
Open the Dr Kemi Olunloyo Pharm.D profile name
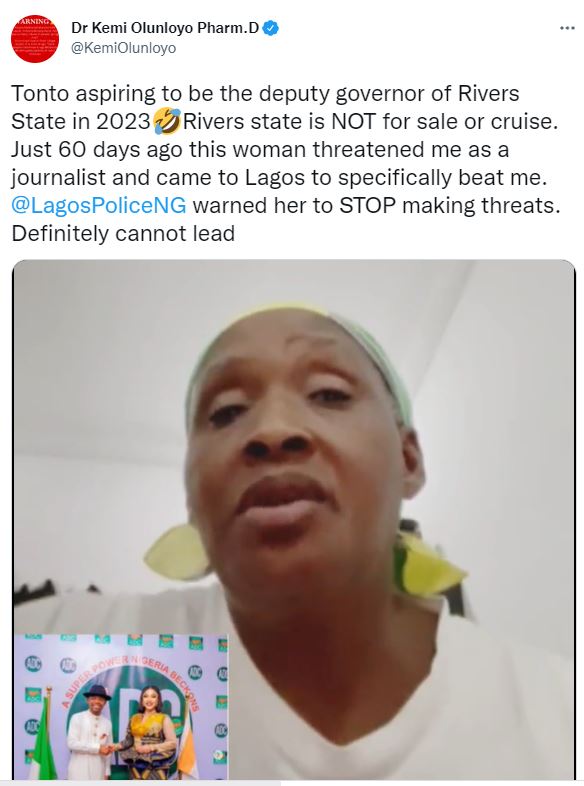tap(165, 28)
